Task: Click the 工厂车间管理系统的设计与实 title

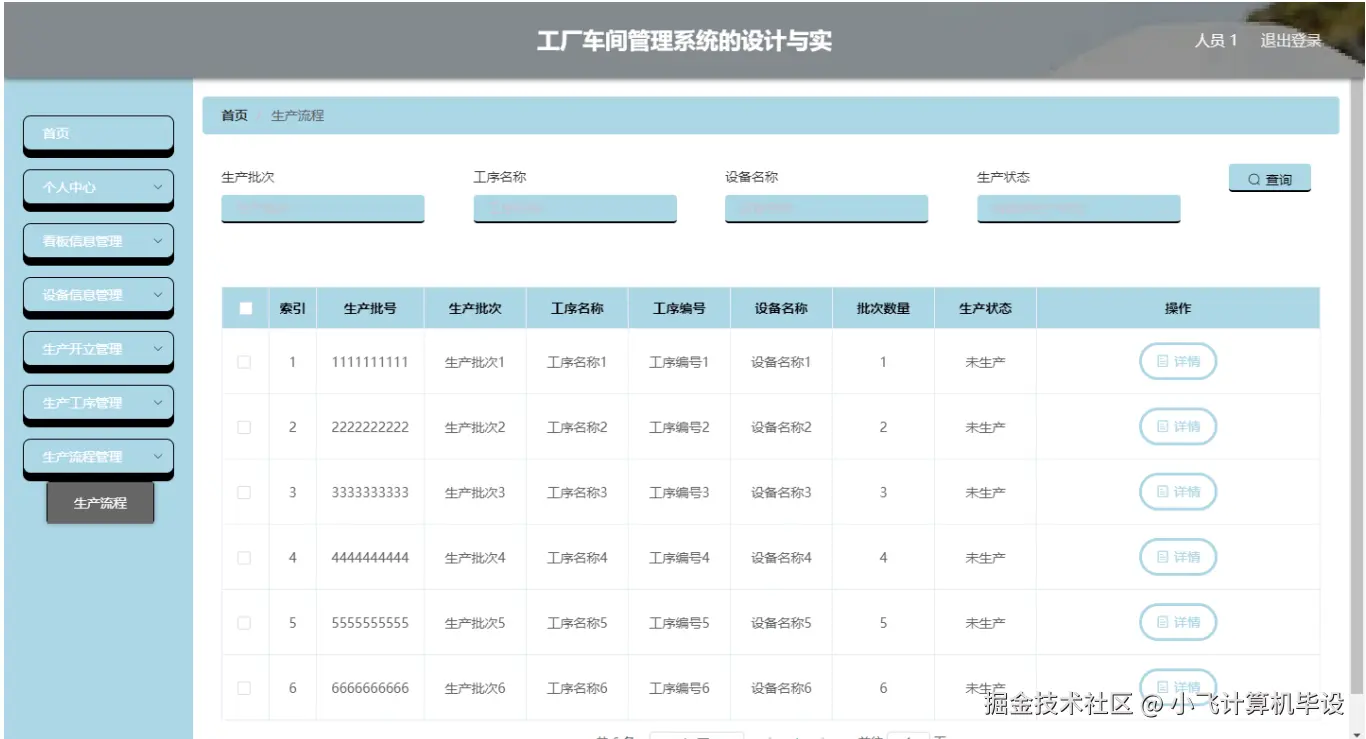Action: click(684, 41)
